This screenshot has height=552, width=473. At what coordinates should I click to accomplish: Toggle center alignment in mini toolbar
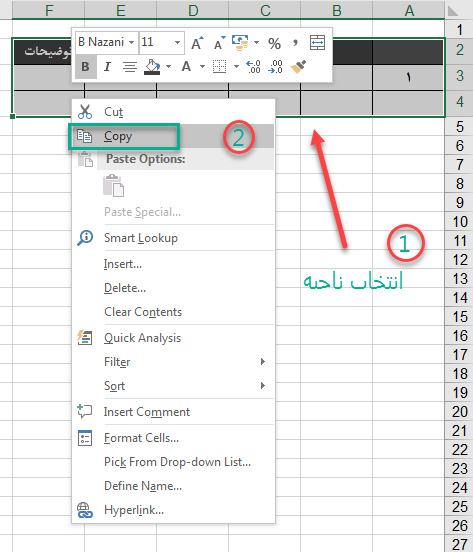[130, 67]
